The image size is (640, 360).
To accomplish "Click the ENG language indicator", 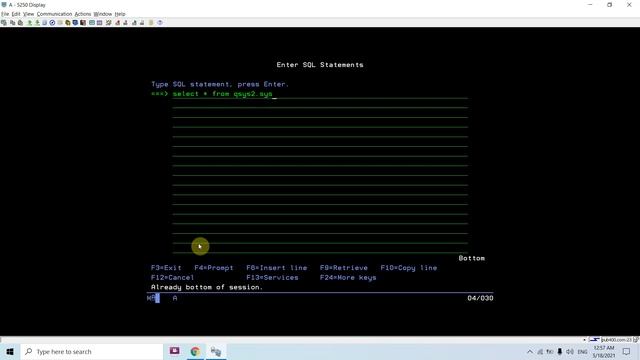I will [582, 351].
